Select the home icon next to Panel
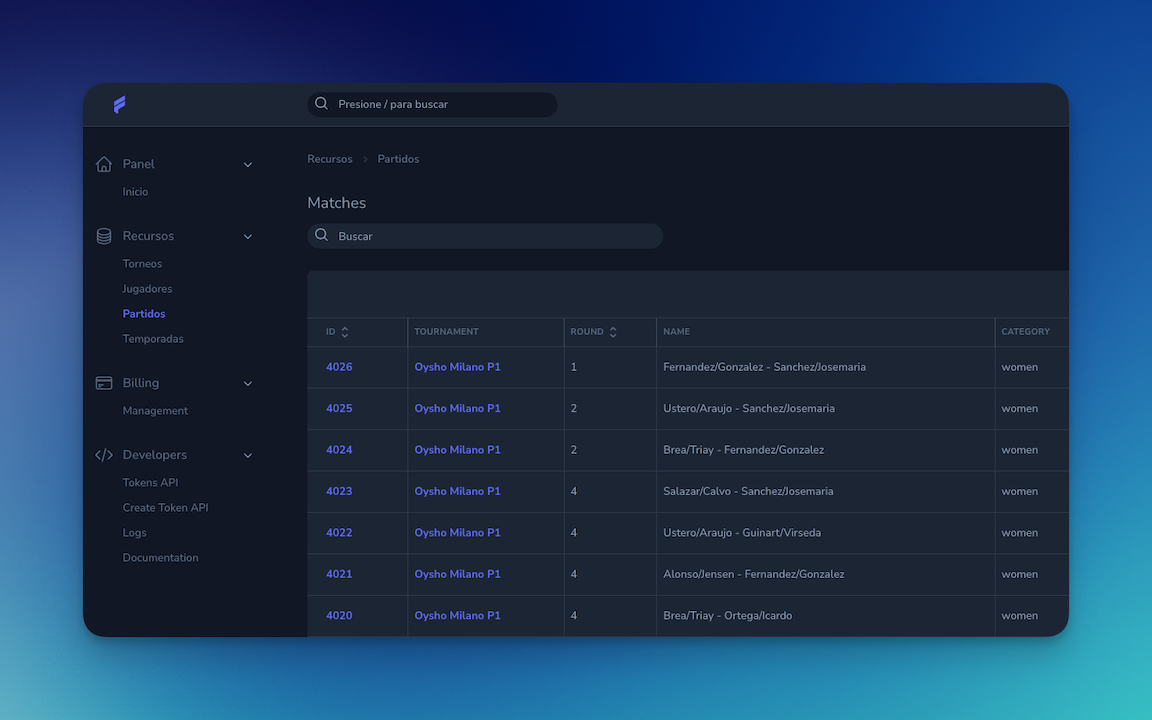Image resolution: width=1152 pixels, height=720 pixels. (104, 163)
